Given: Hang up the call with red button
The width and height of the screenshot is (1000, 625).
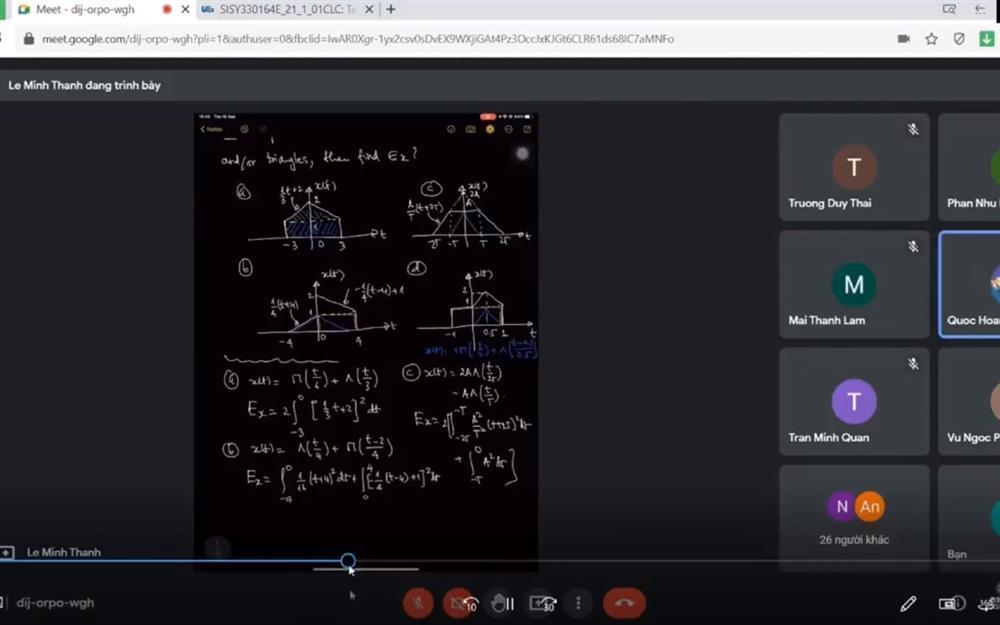Looking at the screenshot, I should (624, 603).
